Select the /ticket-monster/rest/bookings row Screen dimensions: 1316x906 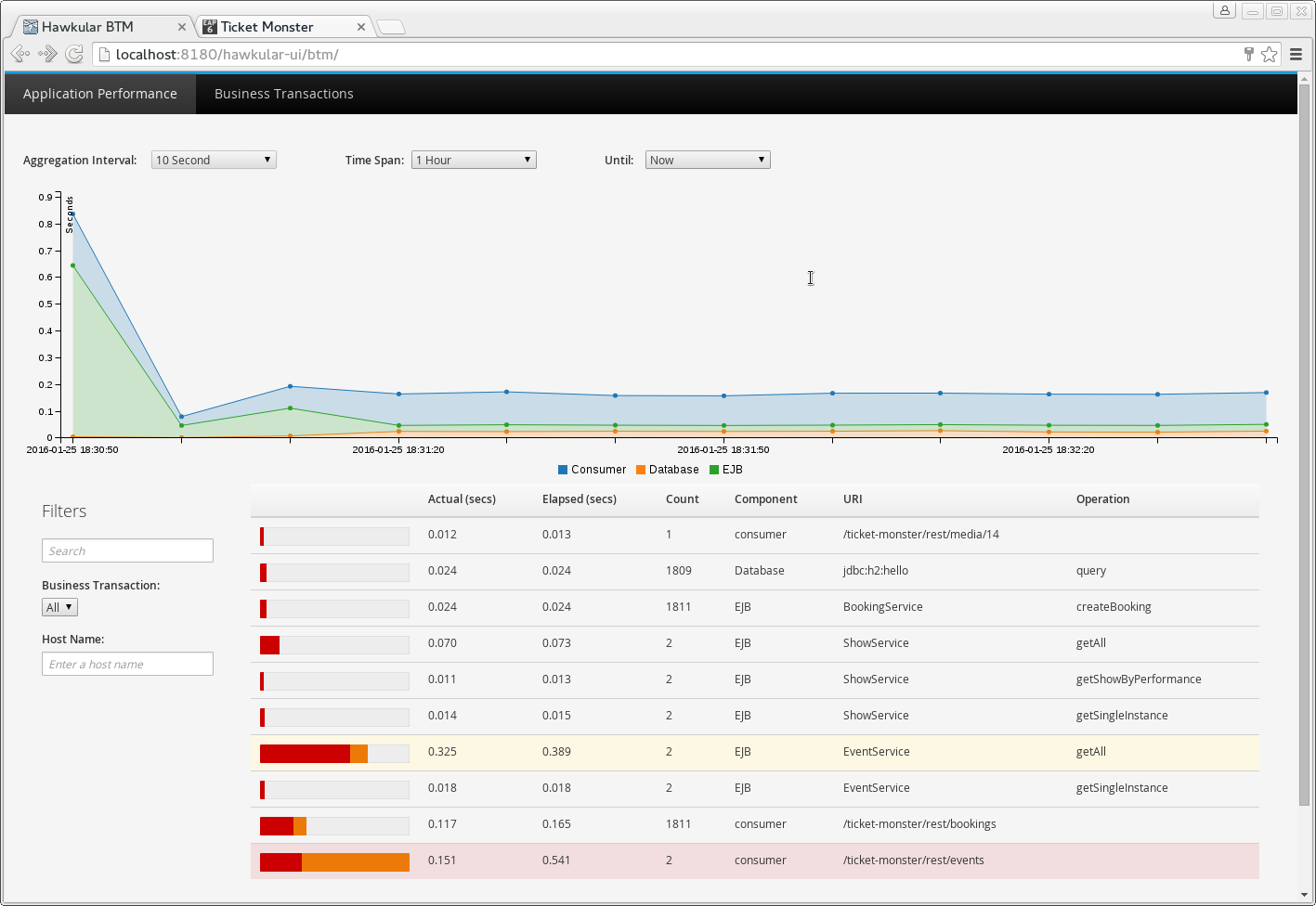coord(755,824)
